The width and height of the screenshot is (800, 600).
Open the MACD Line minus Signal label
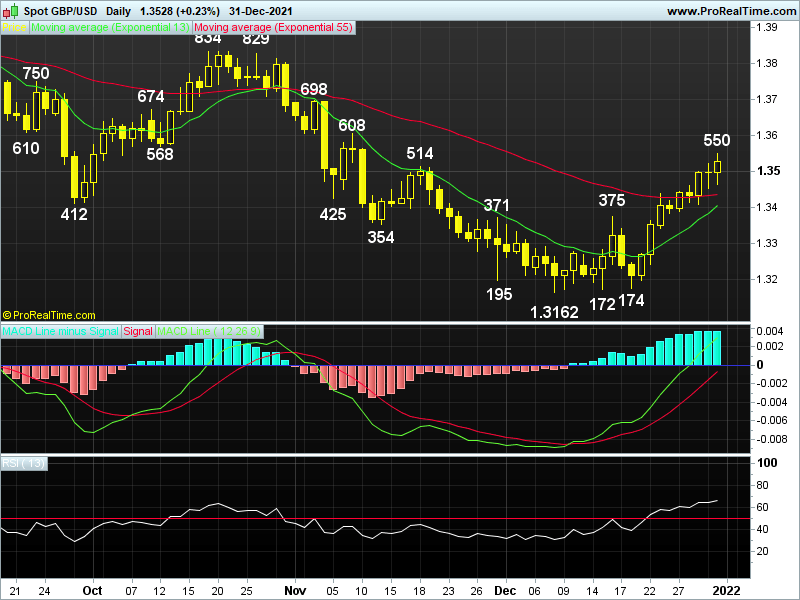click(58, 331)
